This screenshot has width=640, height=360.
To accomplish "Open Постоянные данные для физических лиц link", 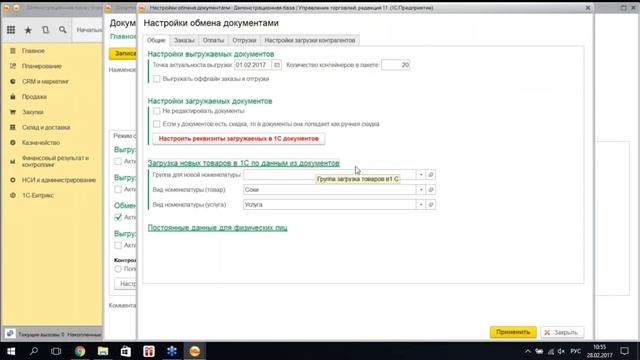I will (x=218, y=228).
